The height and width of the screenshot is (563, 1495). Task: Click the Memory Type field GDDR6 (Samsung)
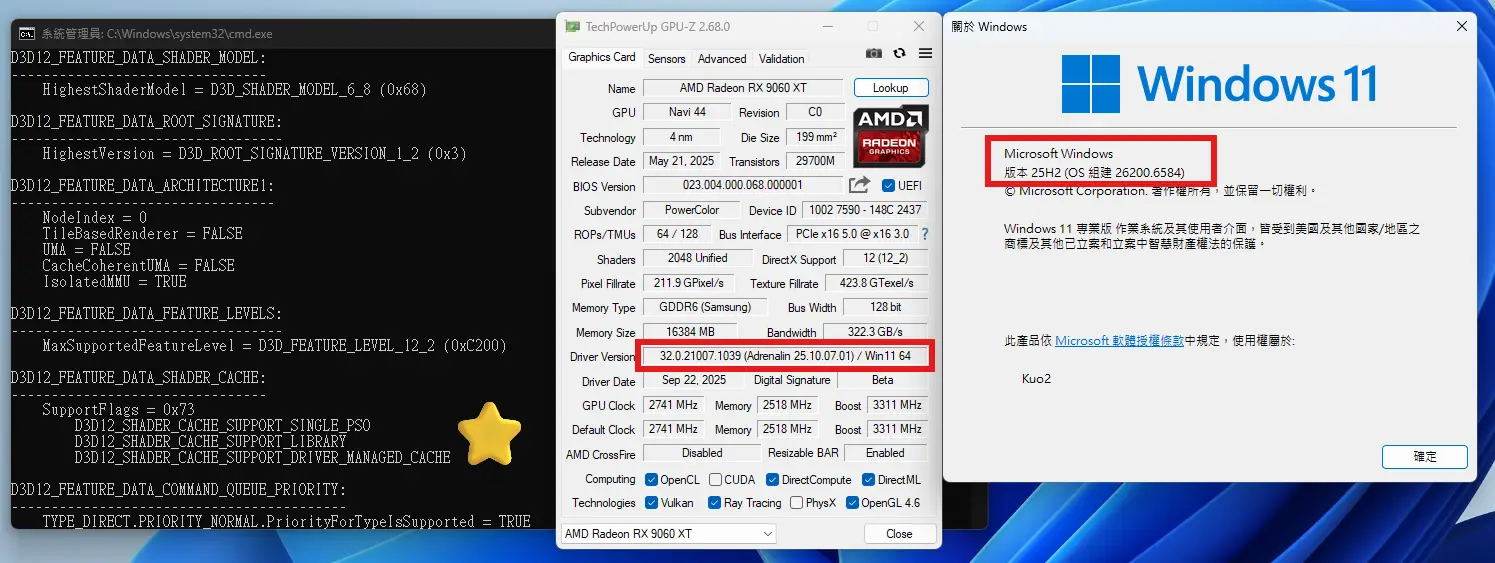704,307
